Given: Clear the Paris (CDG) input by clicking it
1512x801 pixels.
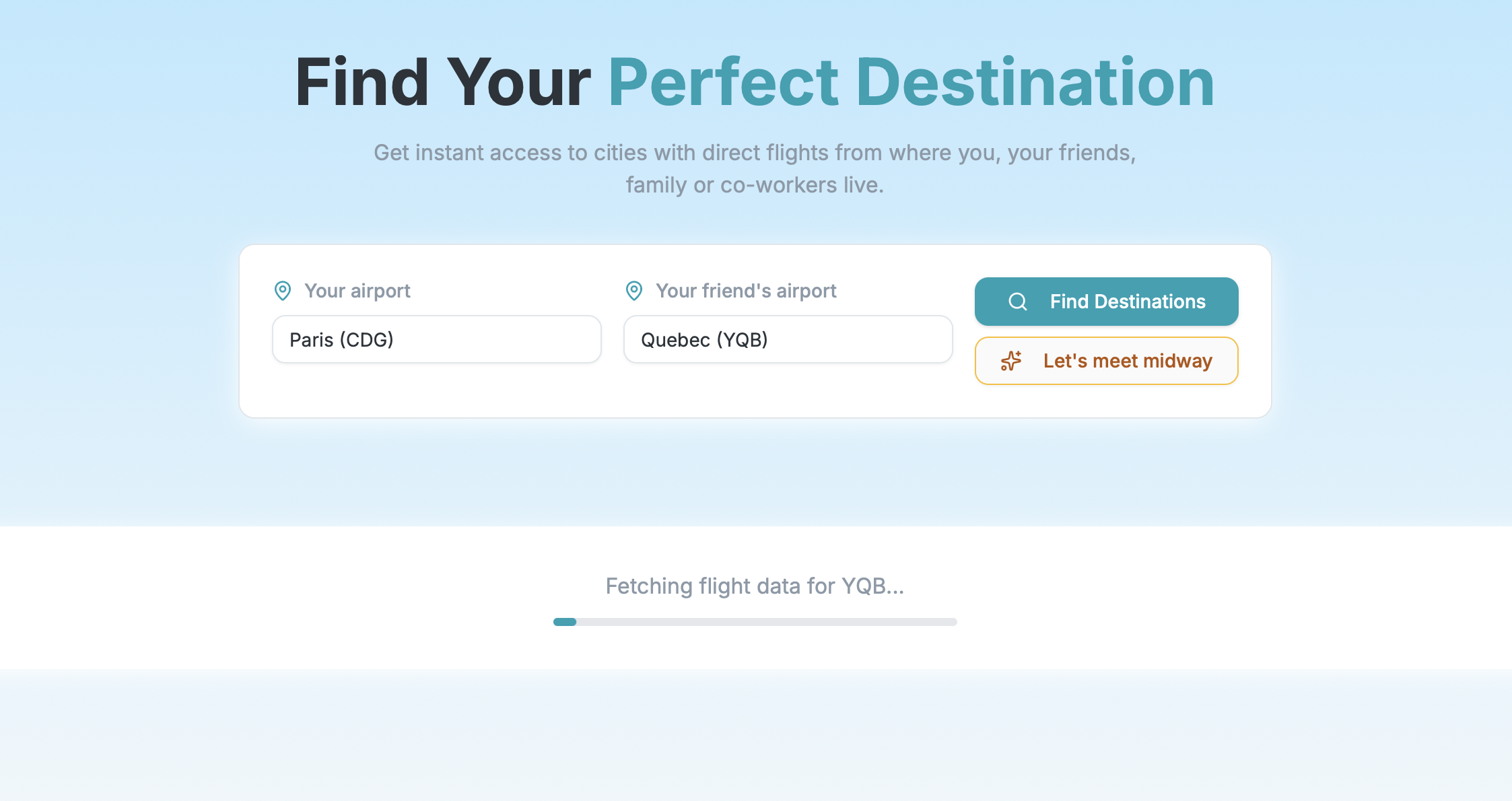Looking at the screenshot, I should [x=436, y=339].
